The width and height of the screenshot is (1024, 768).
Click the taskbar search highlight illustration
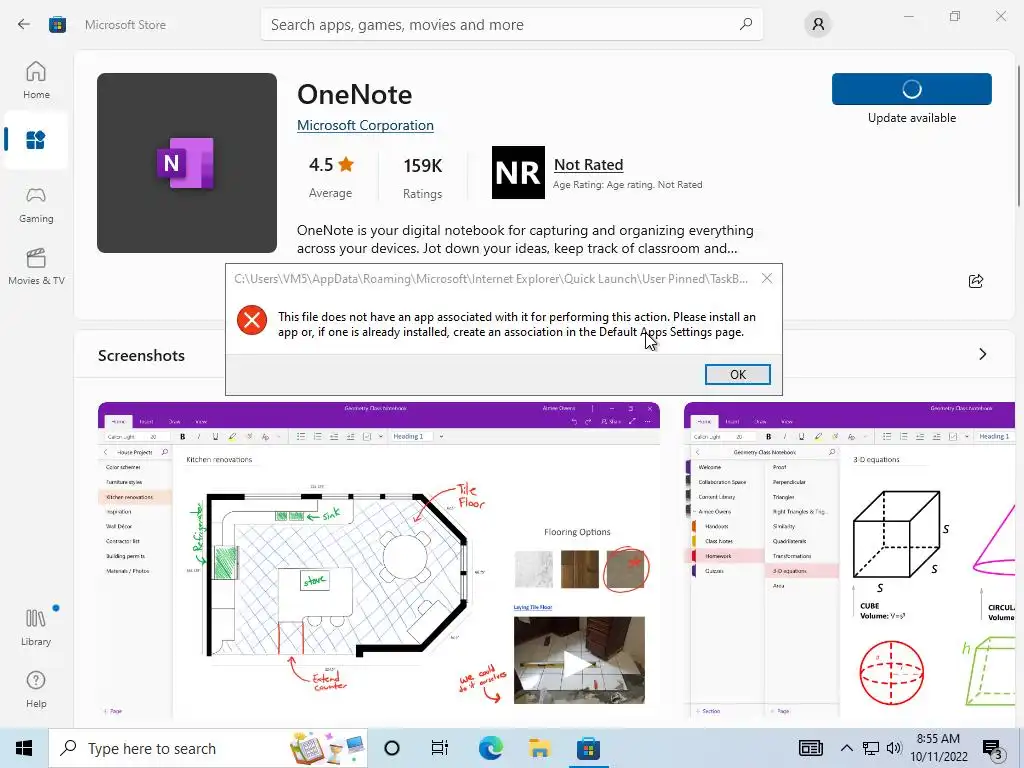(328, 748)
